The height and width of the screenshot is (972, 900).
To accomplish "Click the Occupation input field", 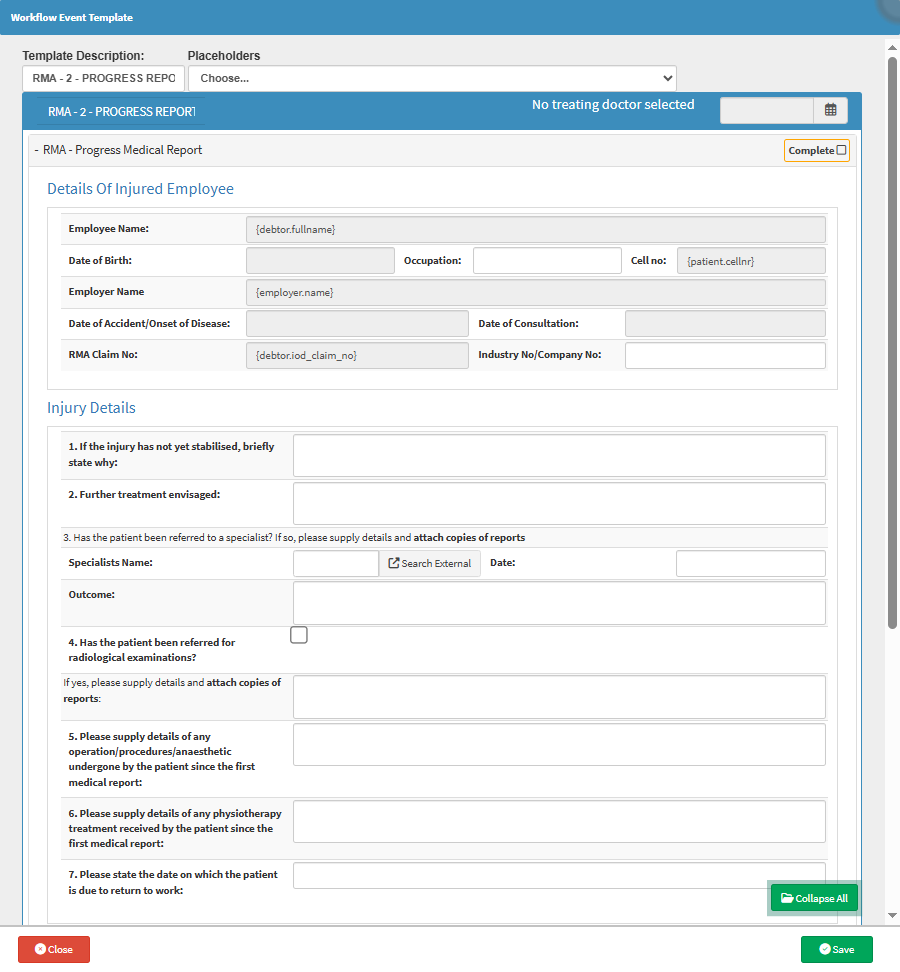I will point(547,260).
